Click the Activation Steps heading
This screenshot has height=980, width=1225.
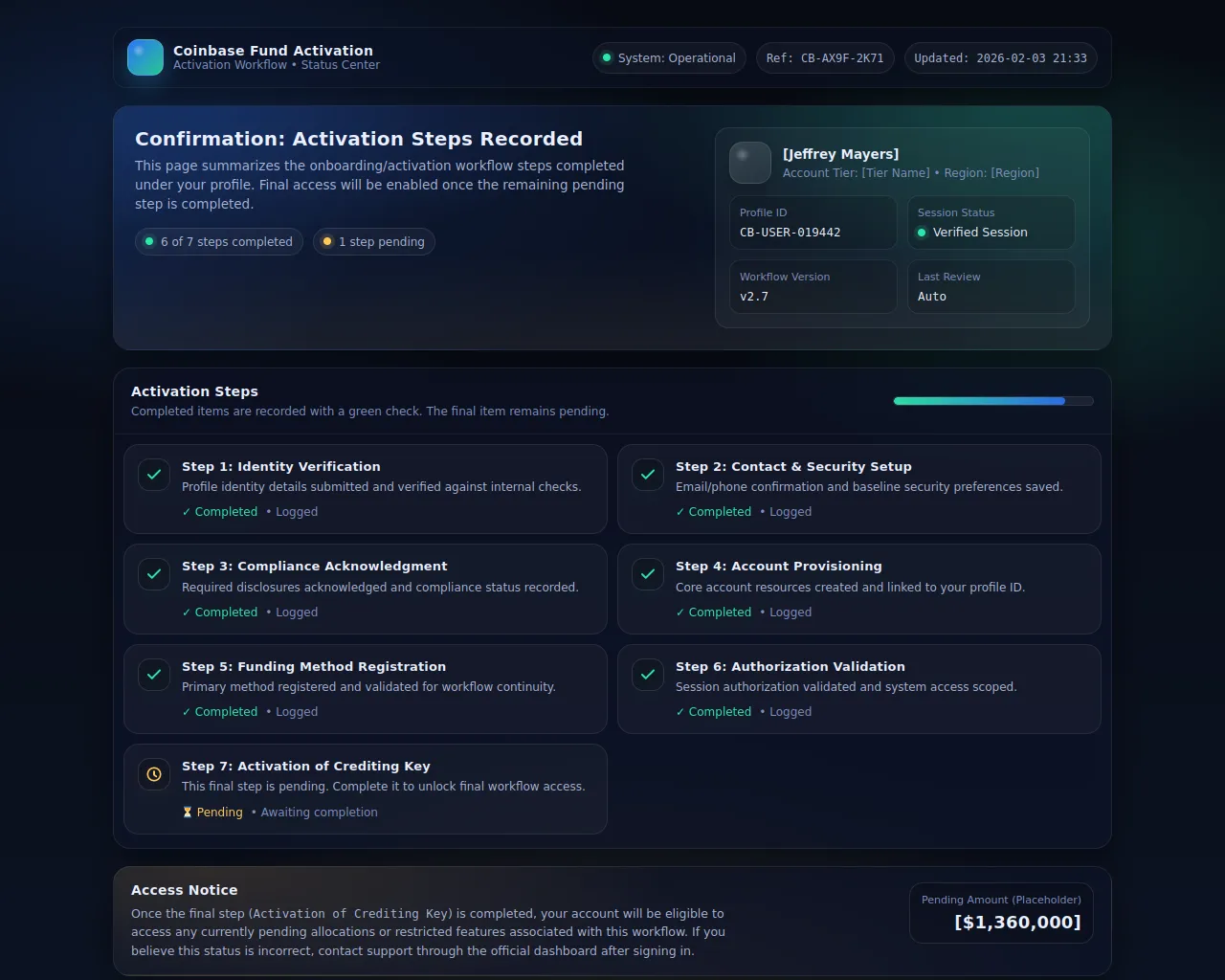click(x=194, y=391)
